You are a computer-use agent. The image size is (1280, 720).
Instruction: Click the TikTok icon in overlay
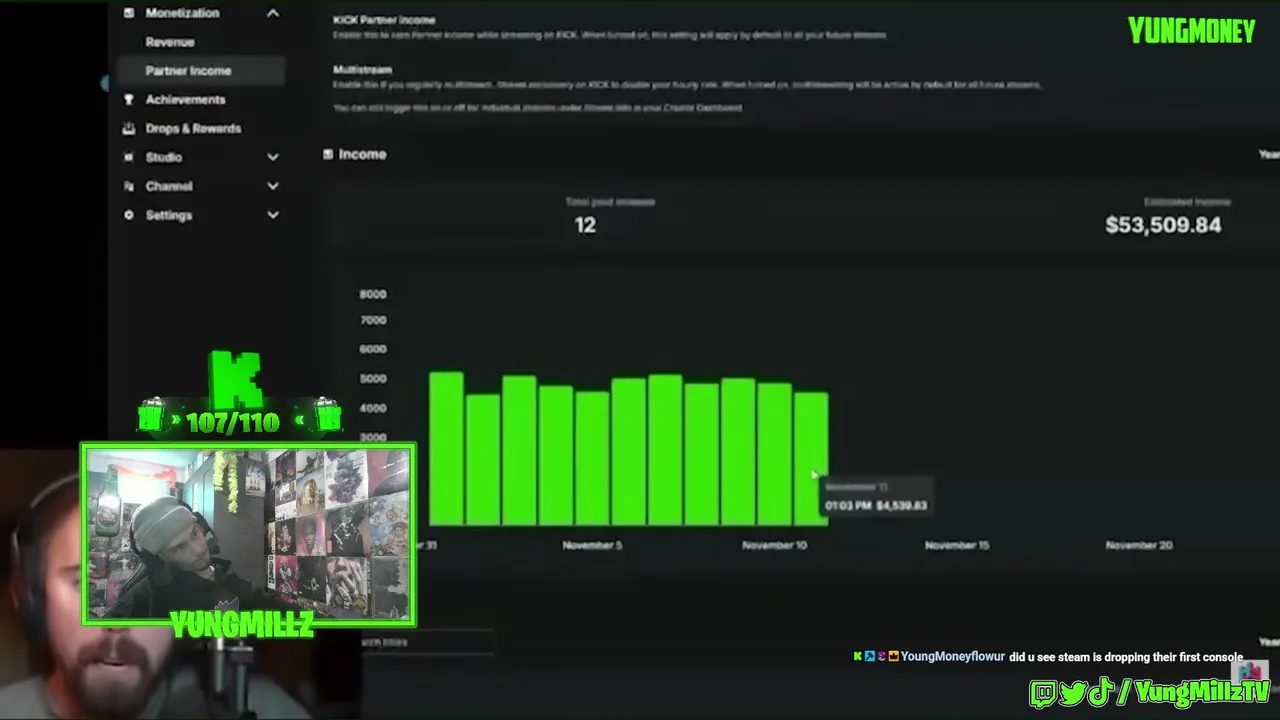tap(1100, 691)
